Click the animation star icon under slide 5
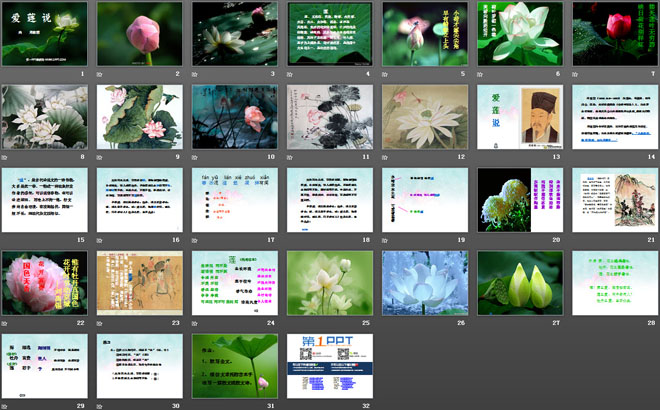 coord(385,74)
